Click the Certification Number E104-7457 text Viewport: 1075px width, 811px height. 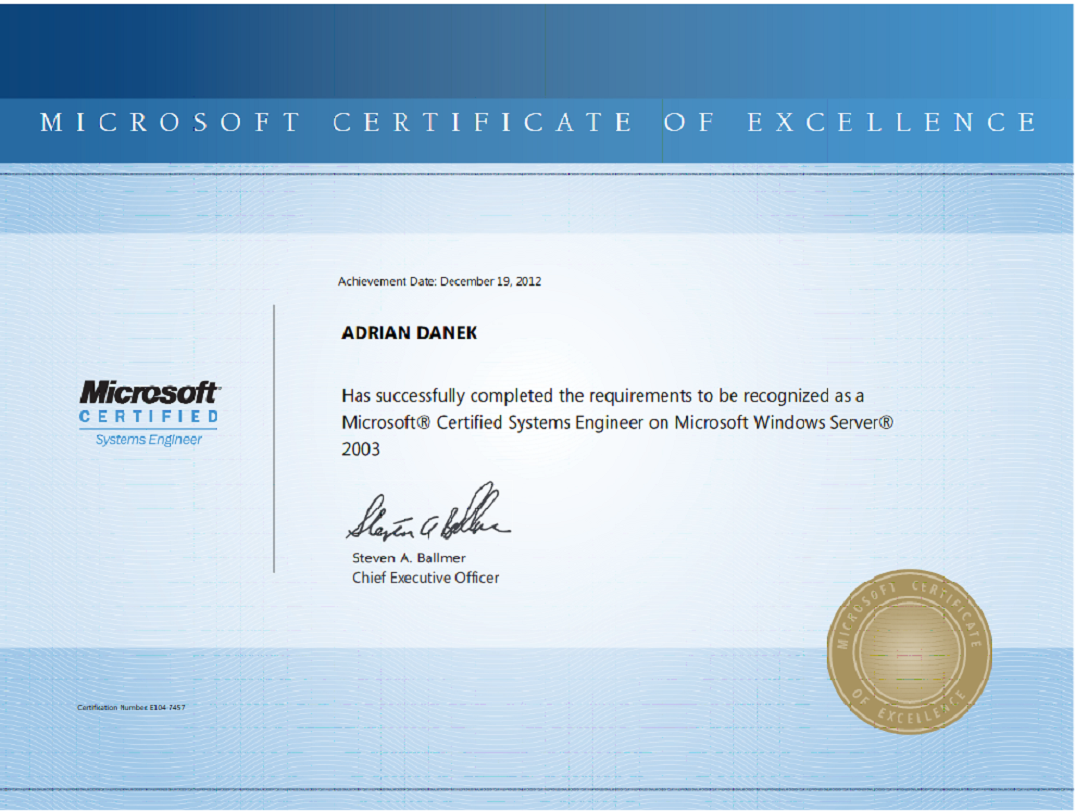[x=131, y=708]
